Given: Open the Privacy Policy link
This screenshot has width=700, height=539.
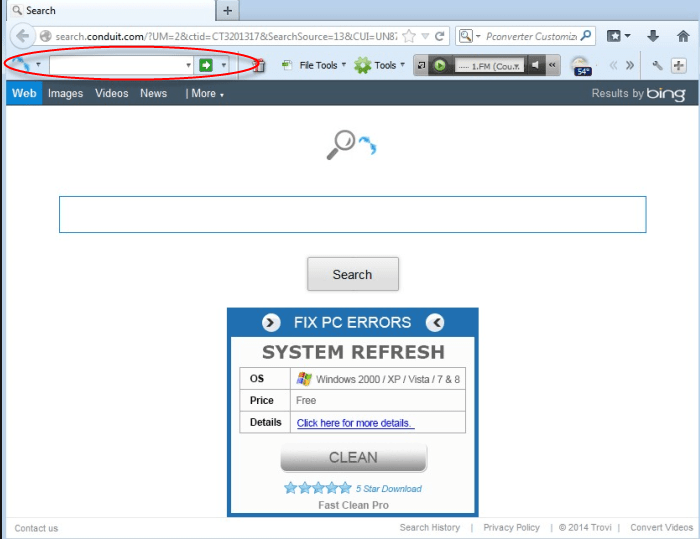Looking at the screenshot, I should point(512,527).
